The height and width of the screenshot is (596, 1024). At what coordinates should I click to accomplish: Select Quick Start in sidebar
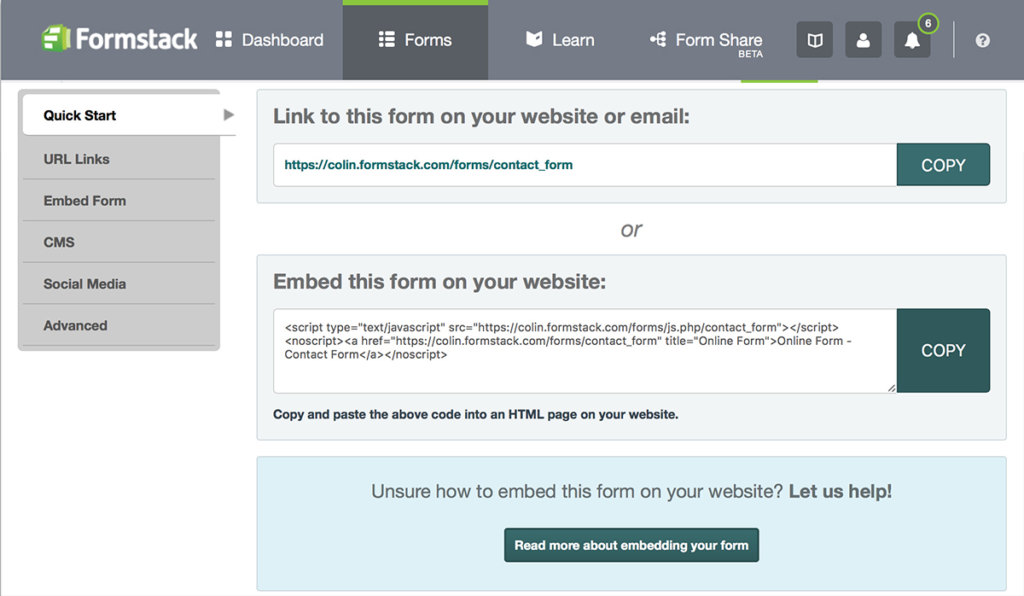click(x=80, y=115)
